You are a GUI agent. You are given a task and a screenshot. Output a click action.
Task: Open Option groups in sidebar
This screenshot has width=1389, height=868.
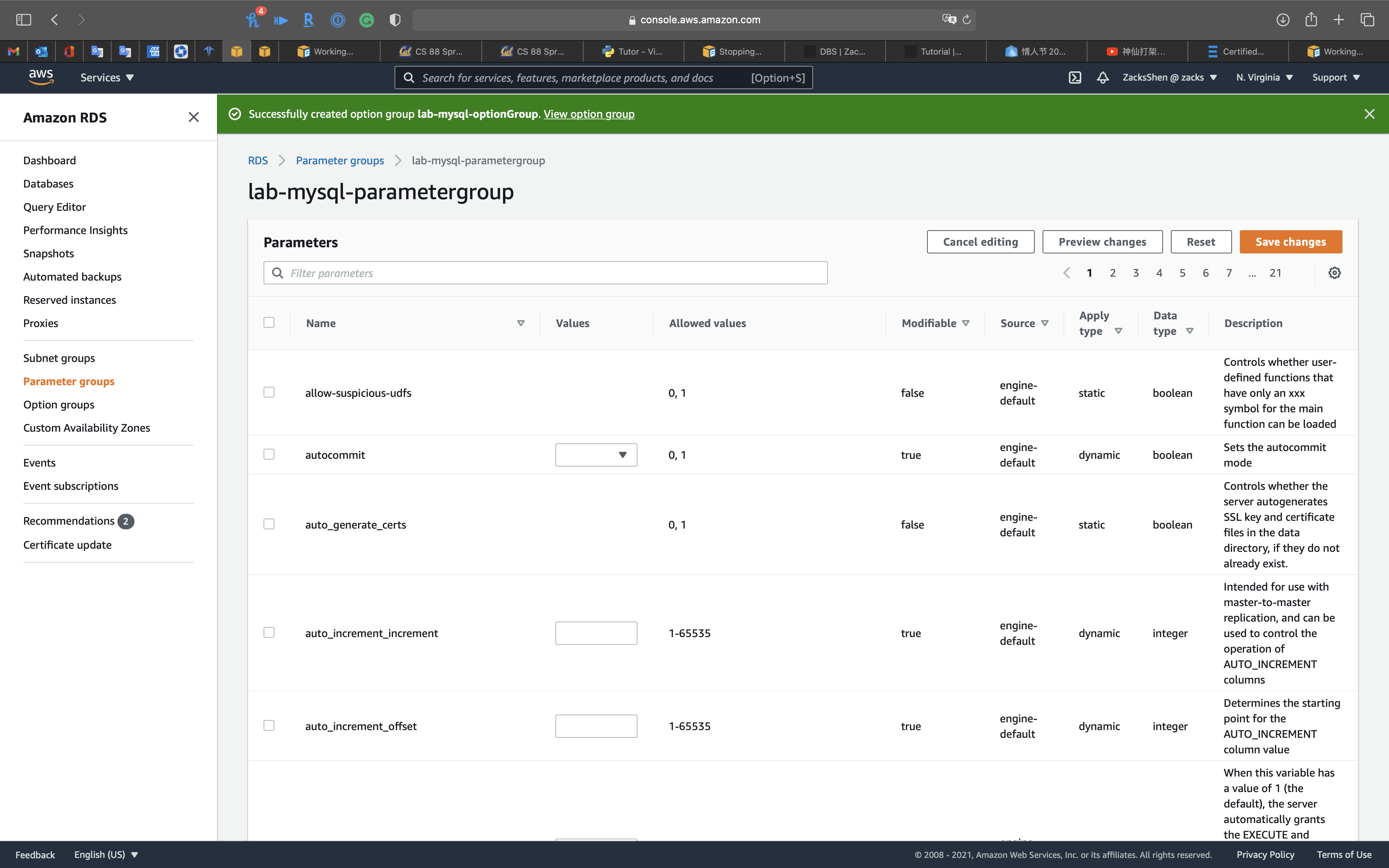tap(59, 404)
